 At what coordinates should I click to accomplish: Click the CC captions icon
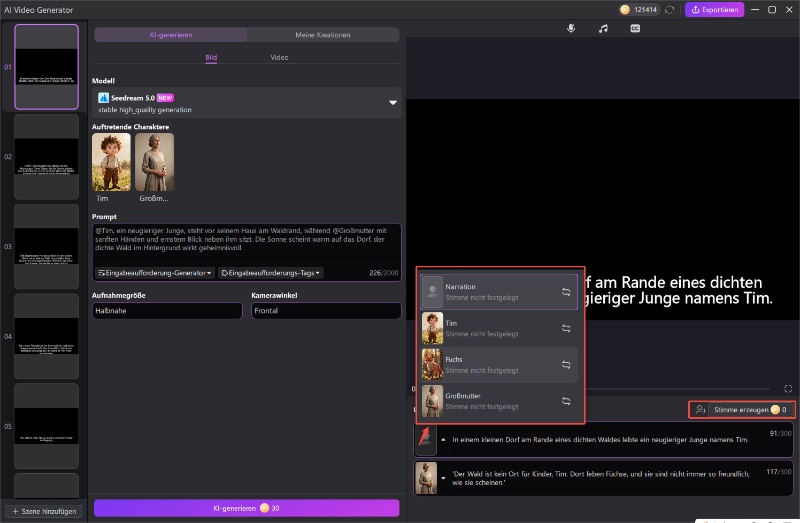point(635,29)
